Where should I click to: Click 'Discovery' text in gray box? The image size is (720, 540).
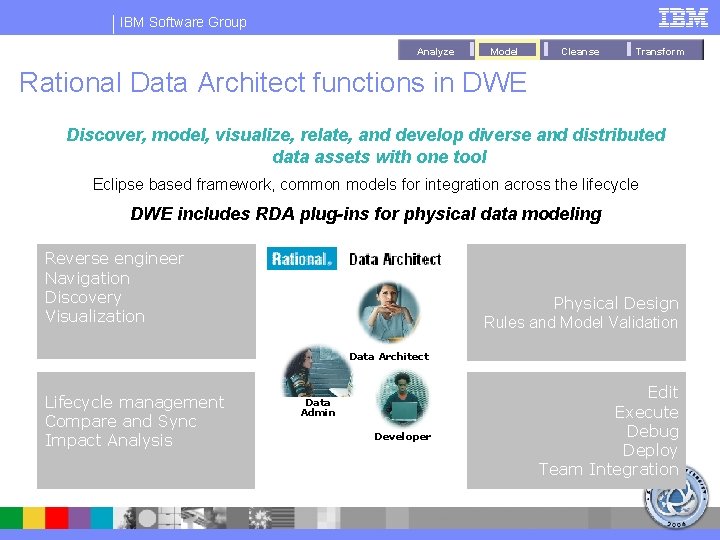point(83,297)
